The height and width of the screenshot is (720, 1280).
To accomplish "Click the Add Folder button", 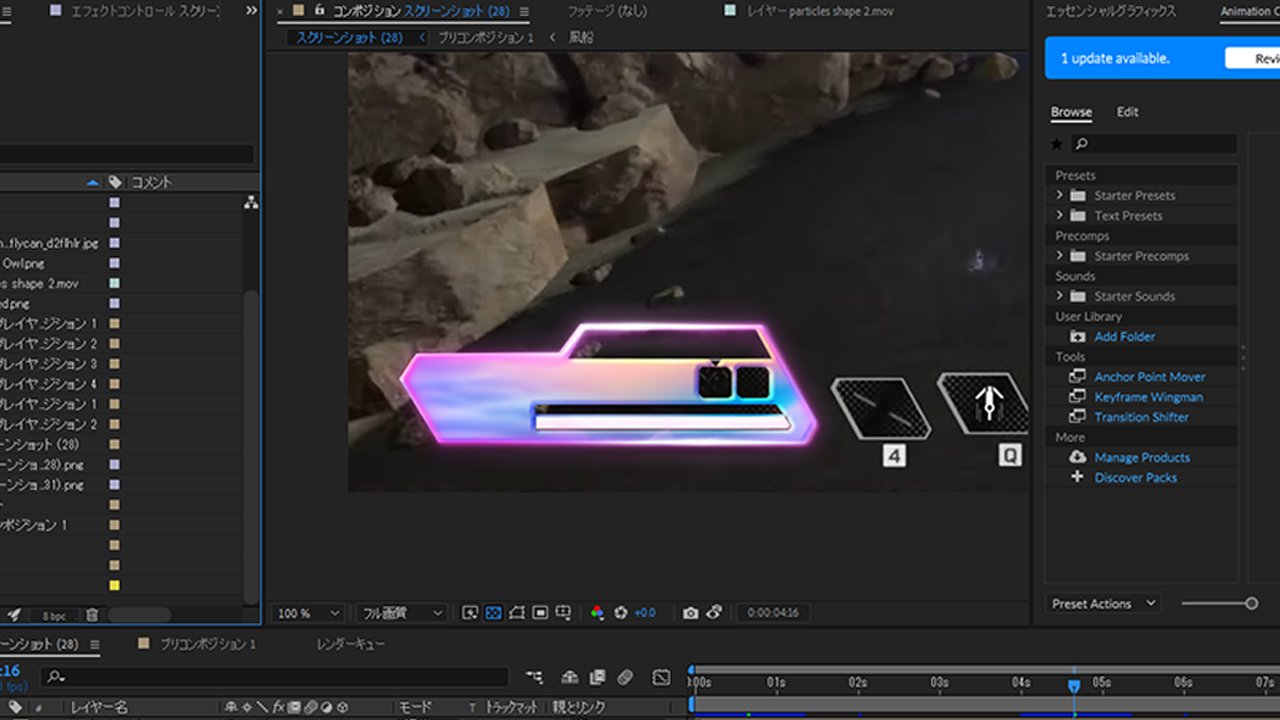I will [1124, 337].
